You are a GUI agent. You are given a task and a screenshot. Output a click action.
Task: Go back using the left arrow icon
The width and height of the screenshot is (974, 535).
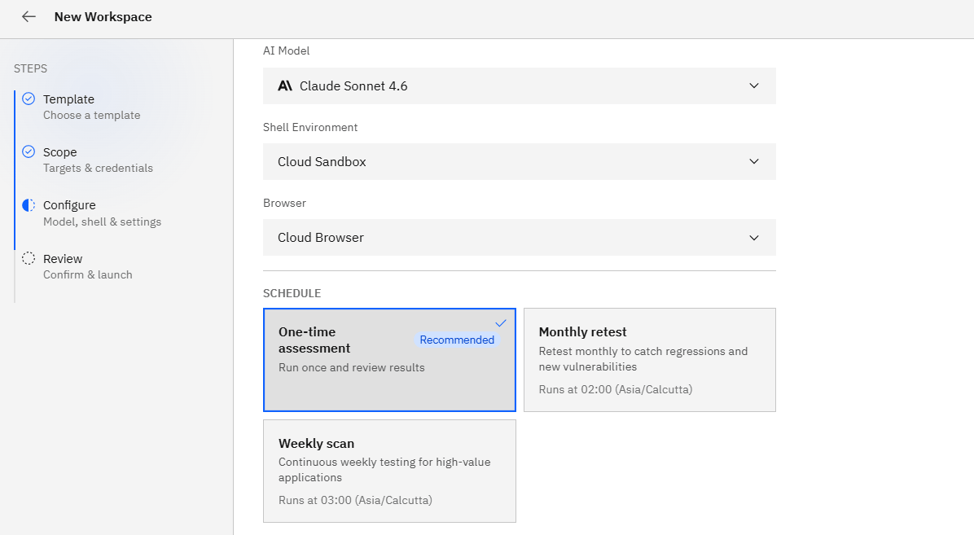29,17
